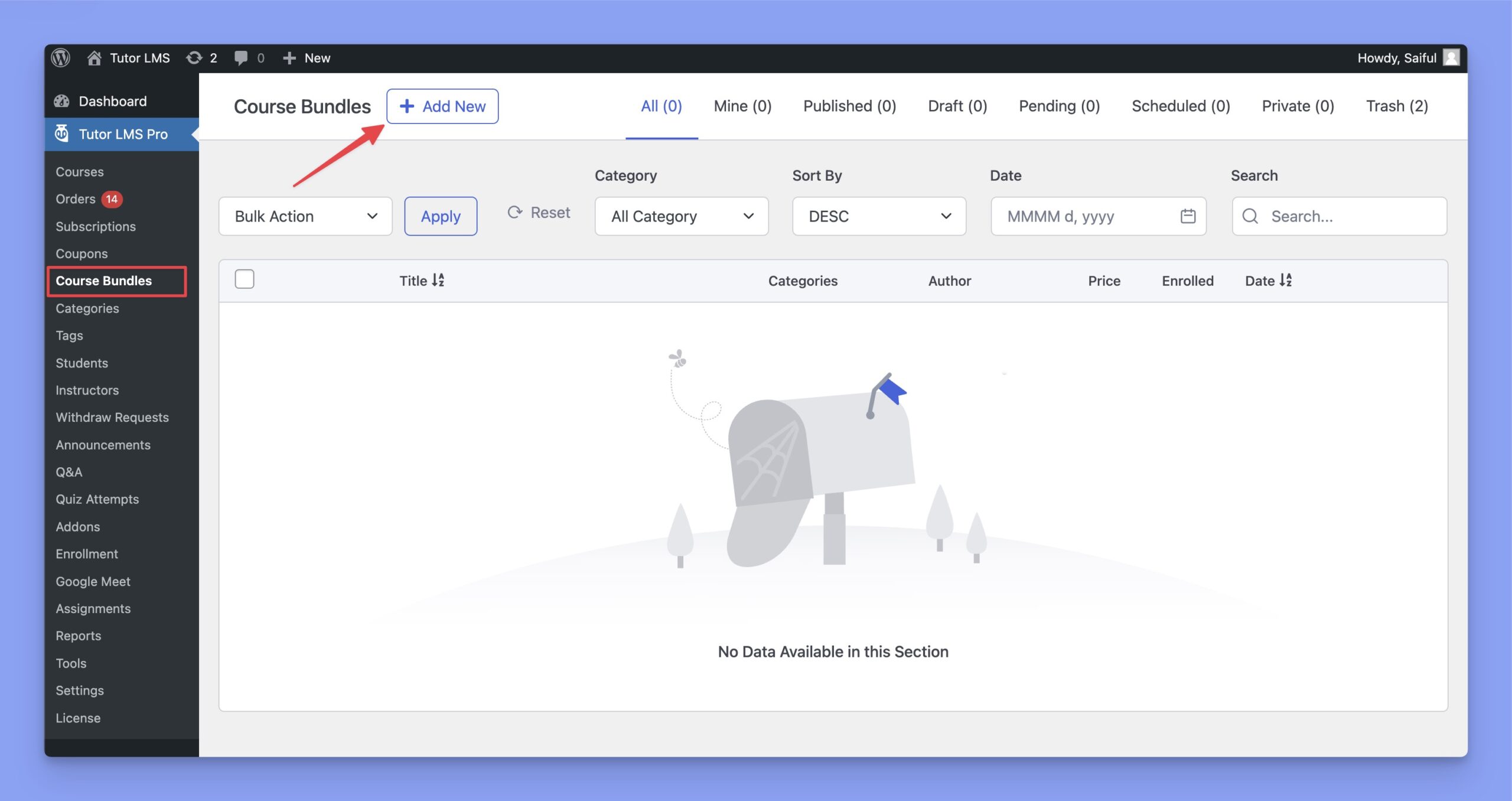Open the Howdy, Saiful user avatar
1512x801 pixels.
1451,57
